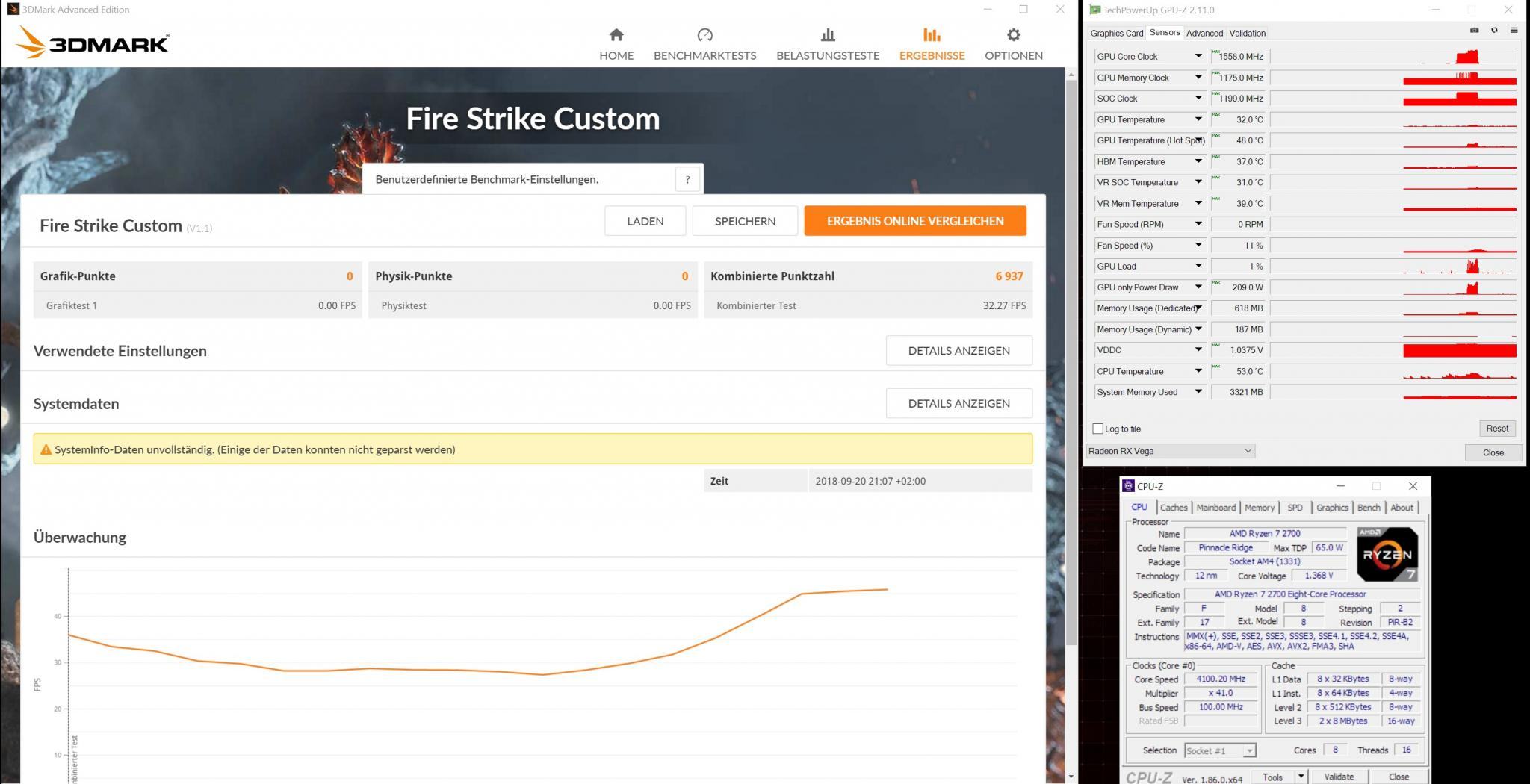The height and width of the screenshot is (784, 1530).
Task: Open the Mainboard tab in CPU-Z
Action: click(x=1215, y=508)
